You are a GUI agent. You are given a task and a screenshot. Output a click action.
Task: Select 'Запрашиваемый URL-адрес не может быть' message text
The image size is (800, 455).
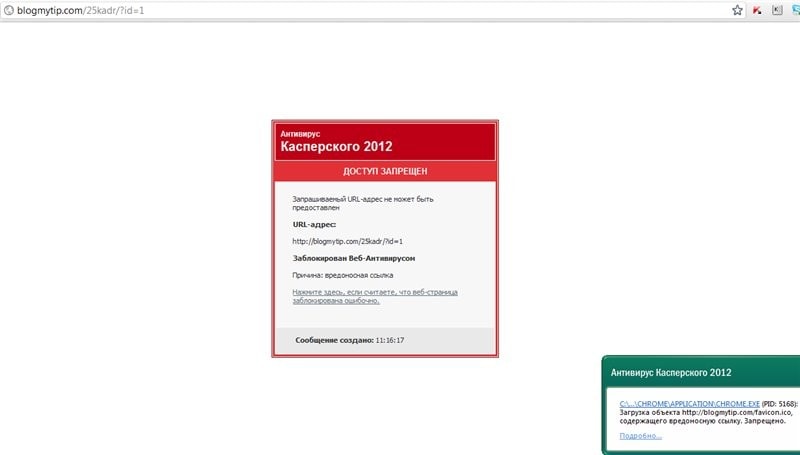pos(363,199)
